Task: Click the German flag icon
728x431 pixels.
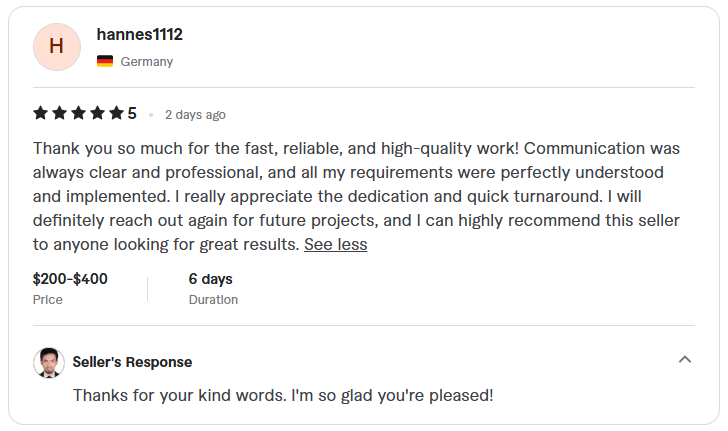Action: 105,62
